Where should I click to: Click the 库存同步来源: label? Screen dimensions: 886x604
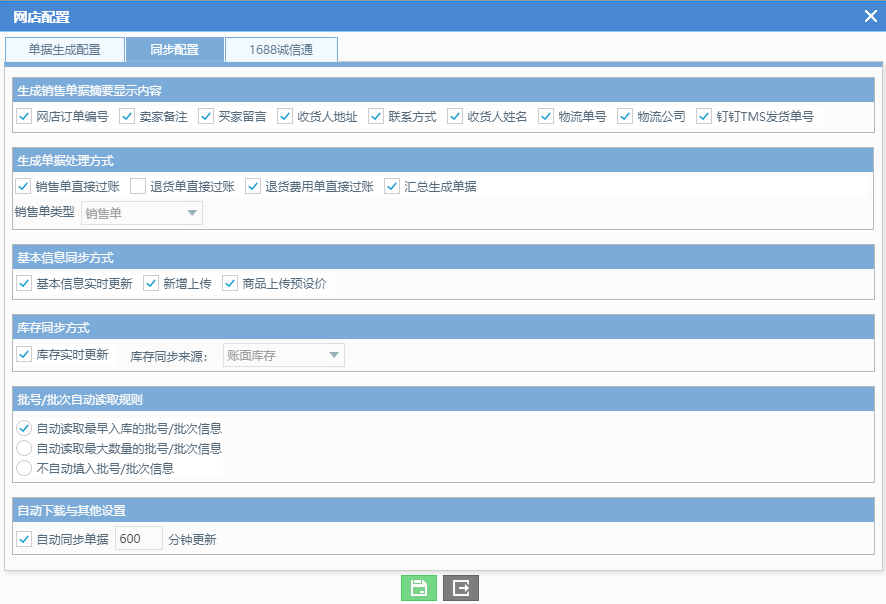[x=169, y=357]
